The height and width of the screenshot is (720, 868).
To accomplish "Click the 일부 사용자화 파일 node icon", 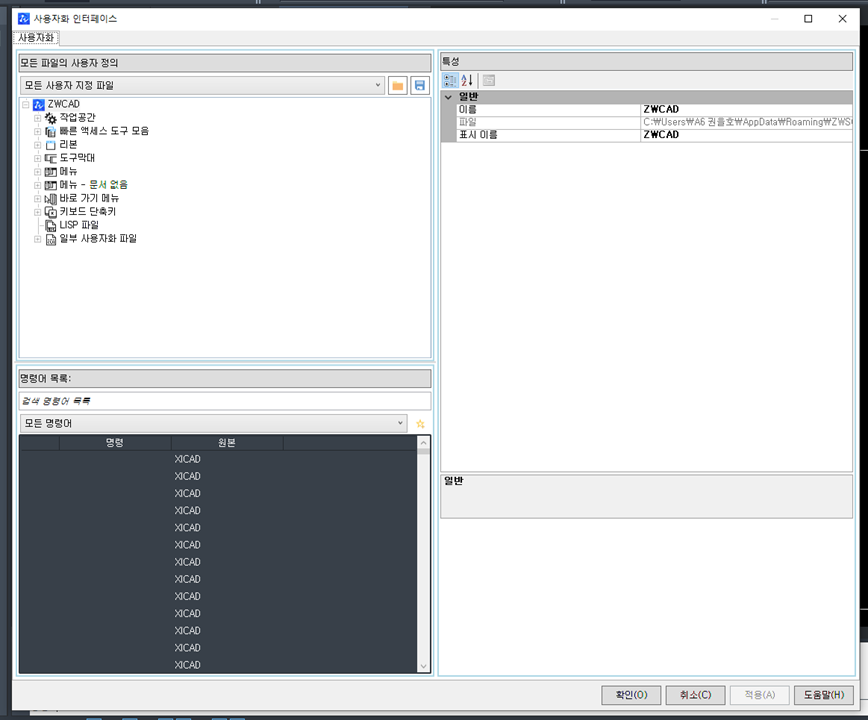I will point(51,239).
